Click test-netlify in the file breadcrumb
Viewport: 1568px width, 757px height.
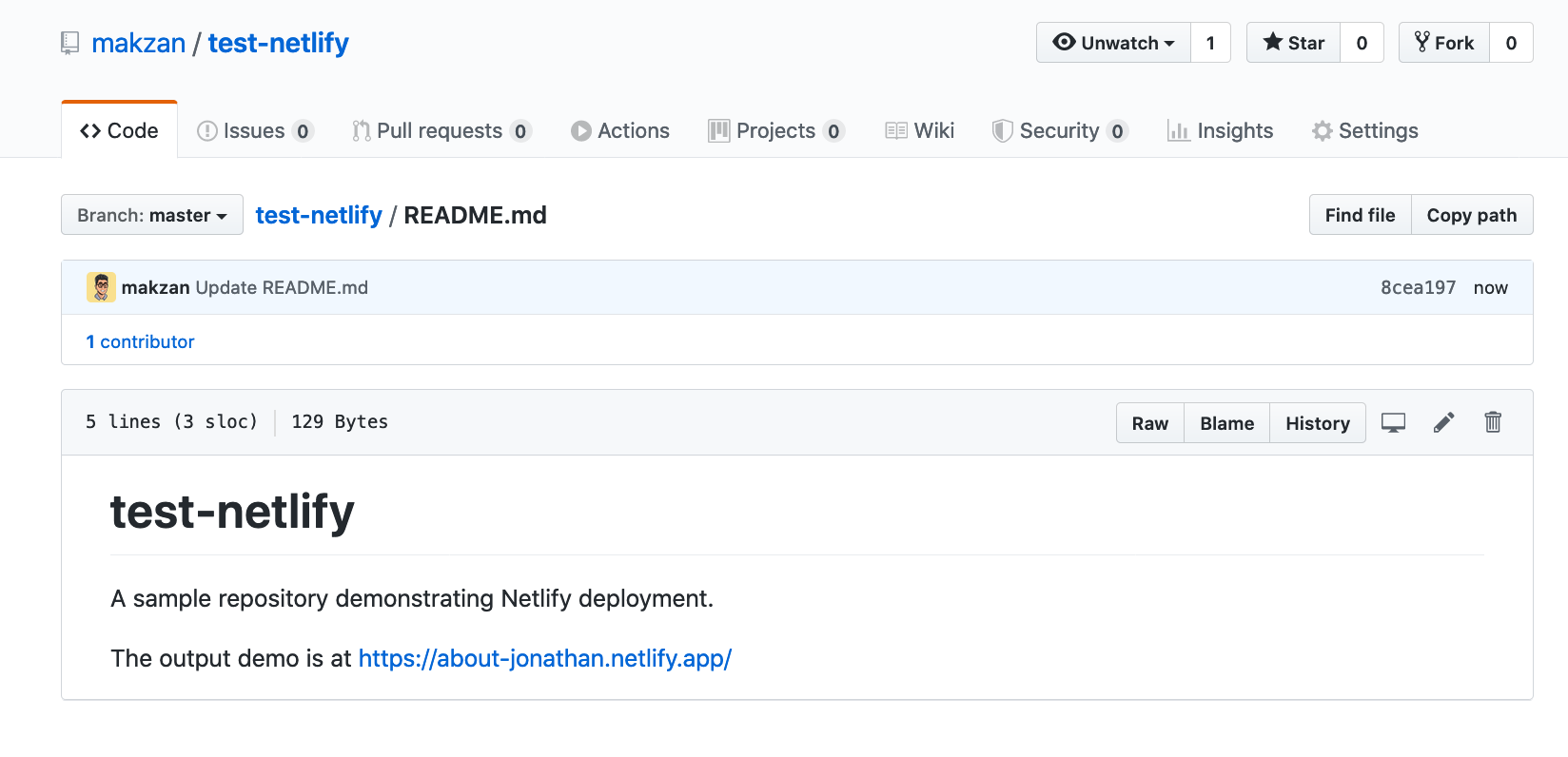tap(319, 215)
